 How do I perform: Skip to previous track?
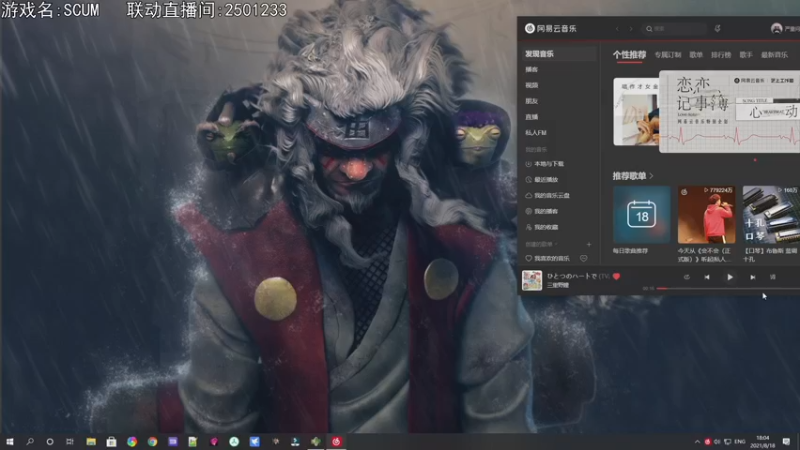click(x=707, y=277)
